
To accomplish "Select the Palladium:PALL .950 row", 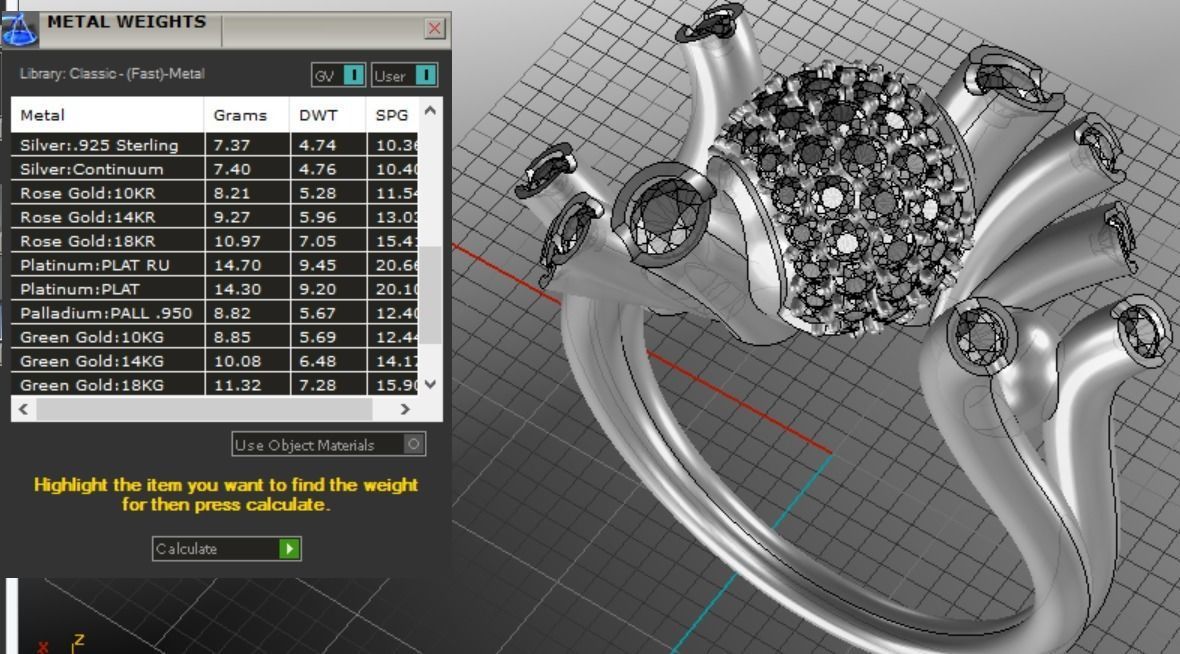I will pyautogui.click(x=214, y=314).
